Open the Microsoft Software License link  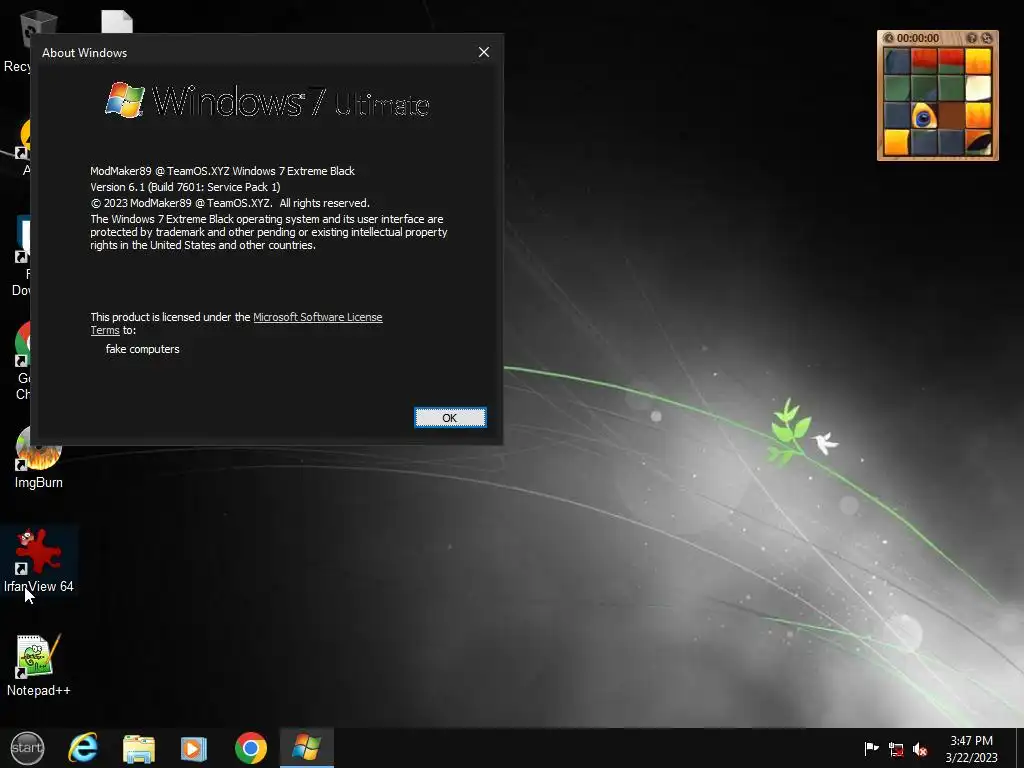[317, 317]
